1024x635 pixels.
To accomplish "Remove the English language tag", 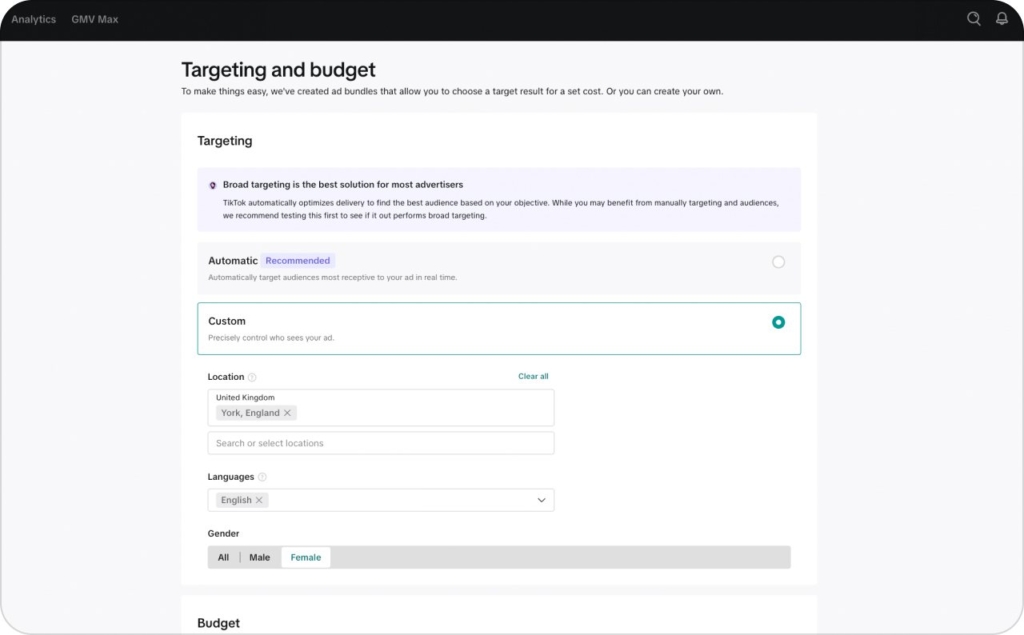I will (258, 499).
